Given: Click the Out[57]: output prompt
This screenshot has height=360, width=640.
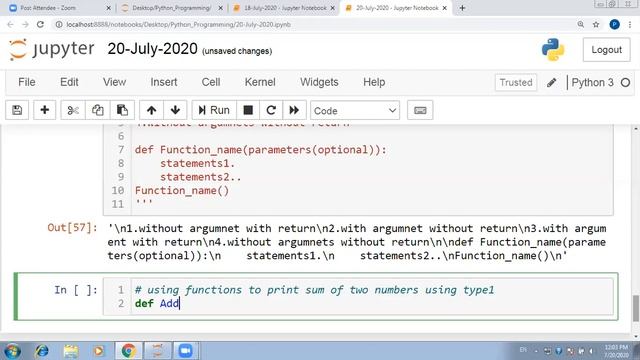Looking at the screenshot, I should tap(73, 227).
